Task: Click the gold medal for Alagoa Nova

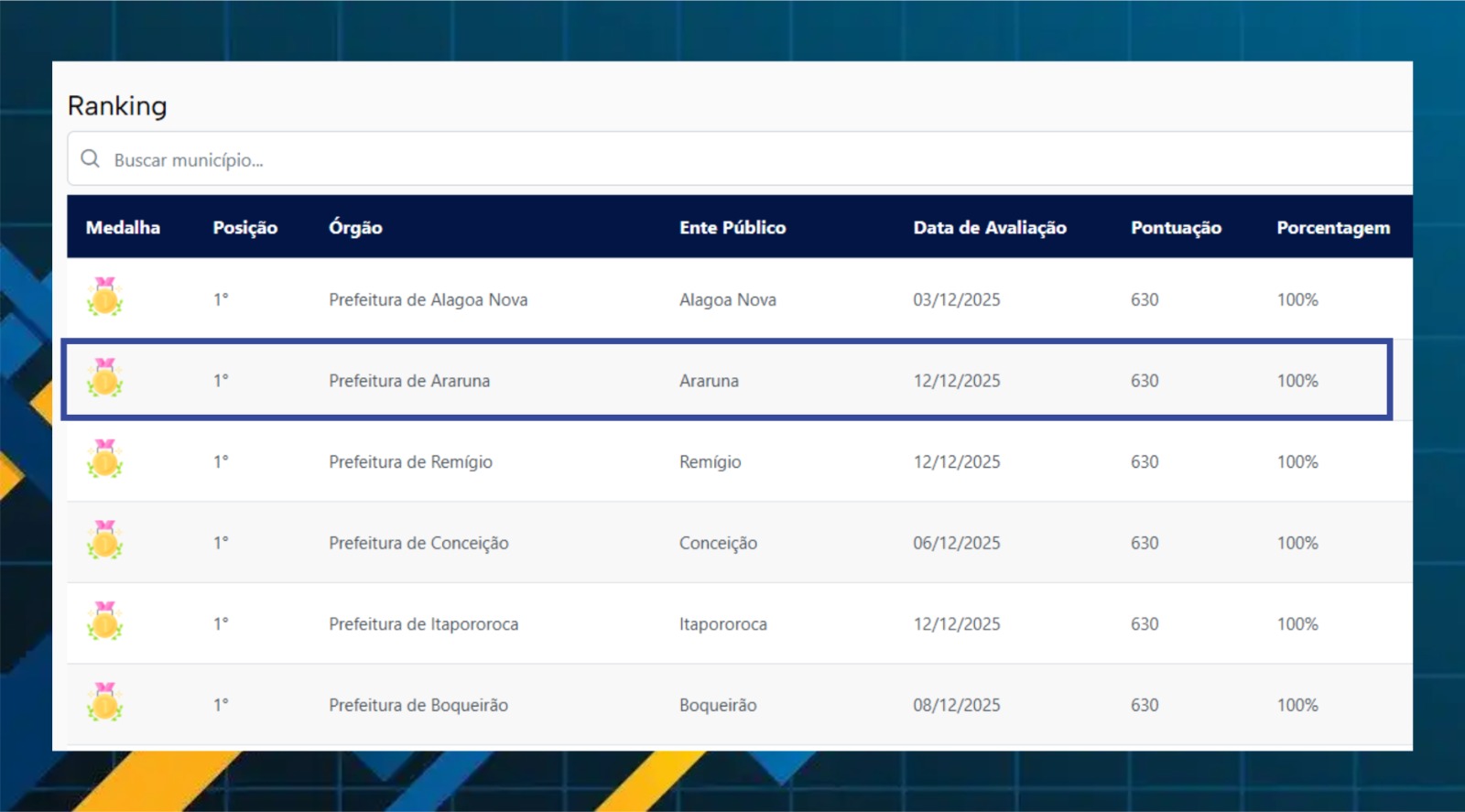Action: (104, 298)
